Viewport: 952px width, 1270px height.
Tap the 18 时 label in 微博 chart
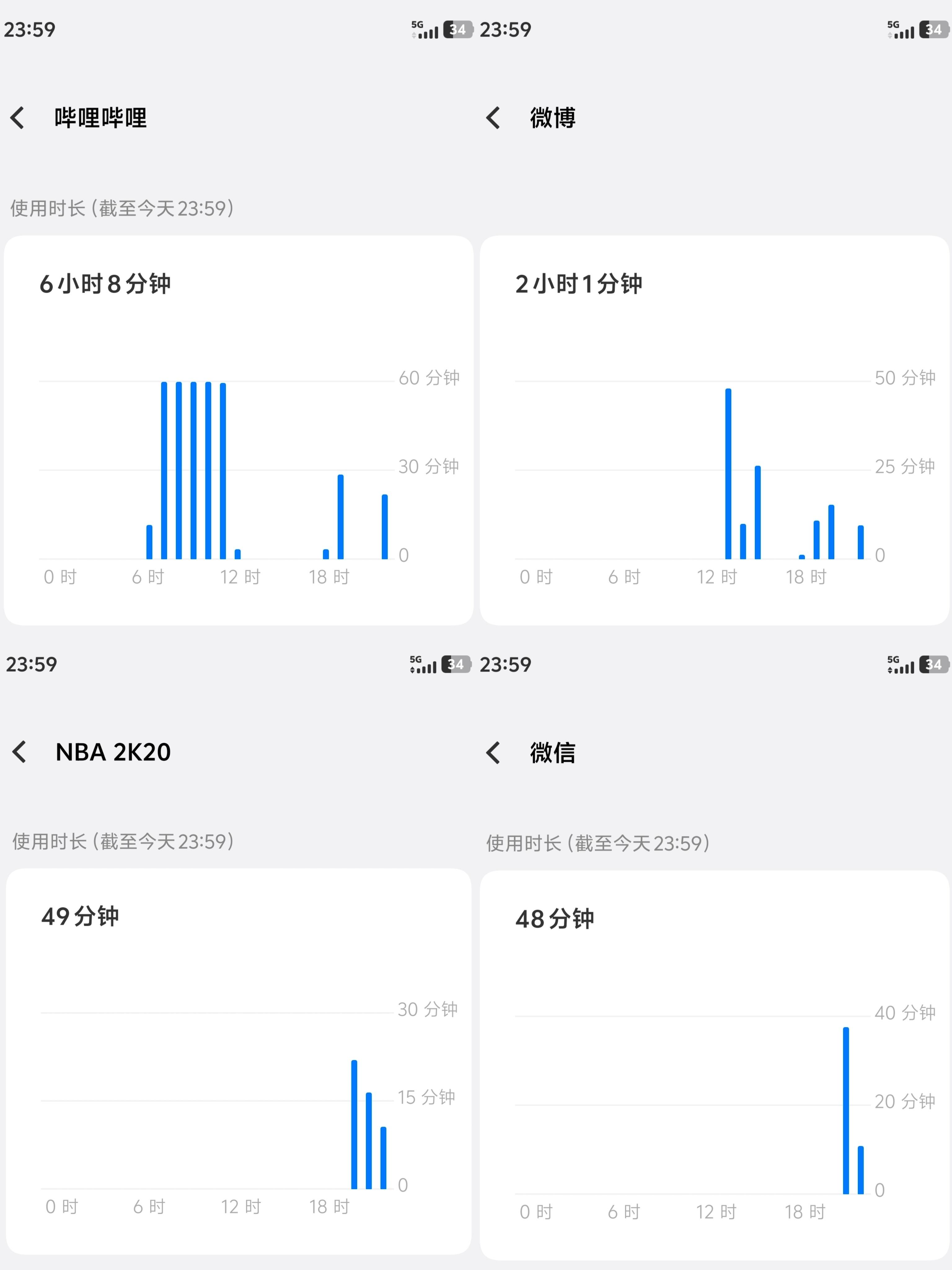click(806, 577)
